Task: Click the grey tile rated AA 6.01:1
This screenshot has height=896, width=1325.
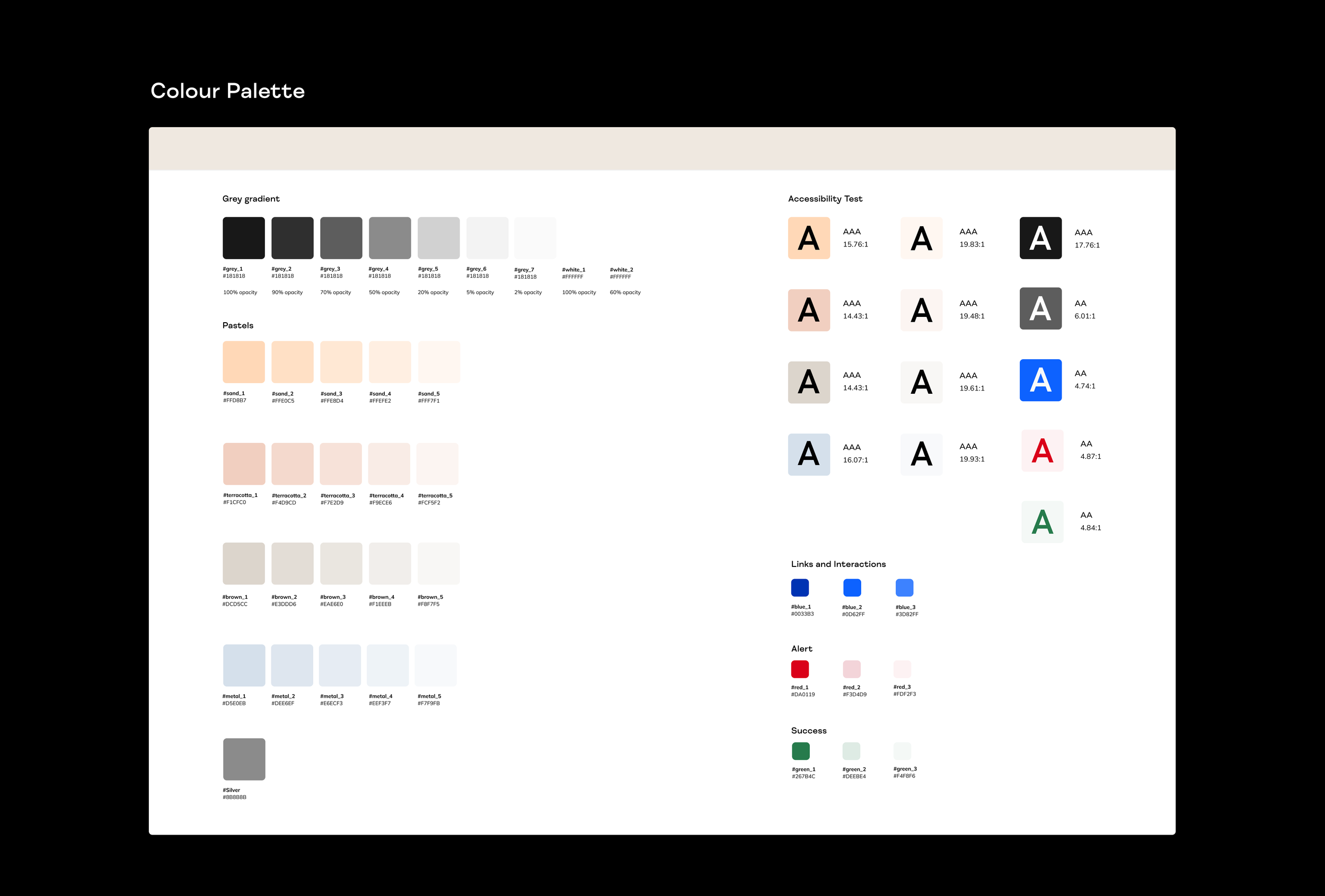Action: coord(1040,308)
